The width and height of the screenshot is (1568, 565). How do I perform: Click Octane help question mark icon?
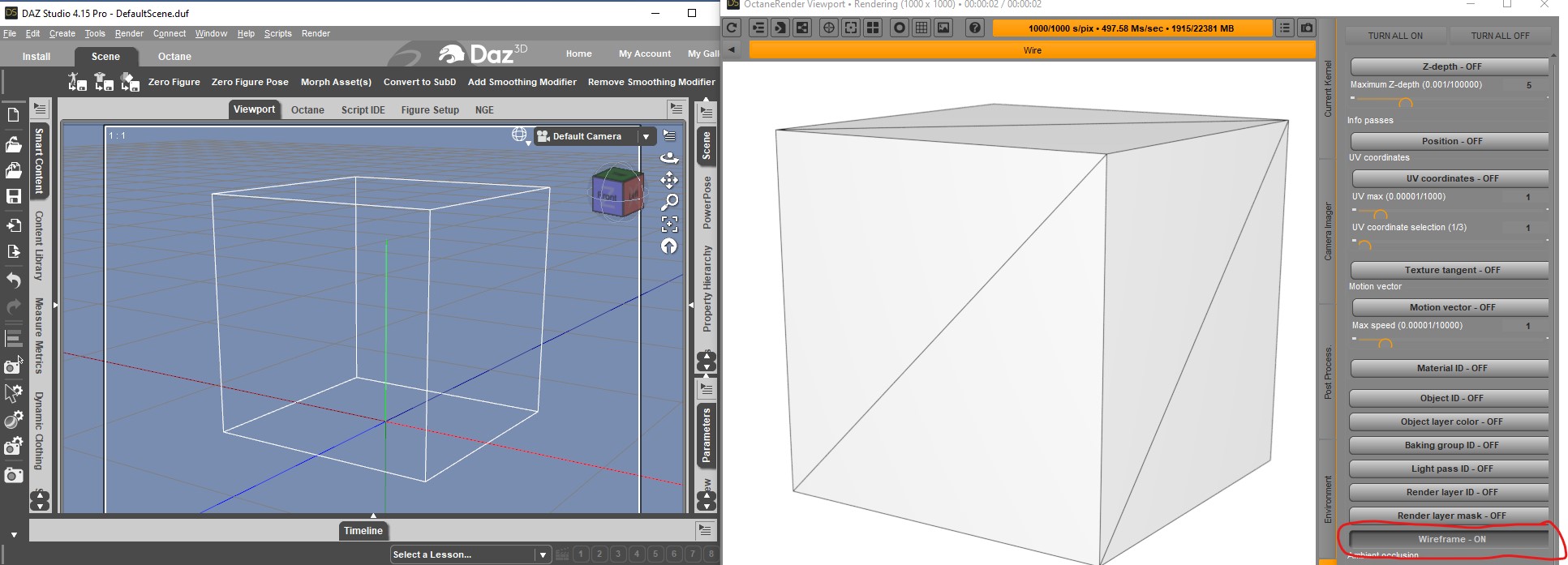(975, 28)
